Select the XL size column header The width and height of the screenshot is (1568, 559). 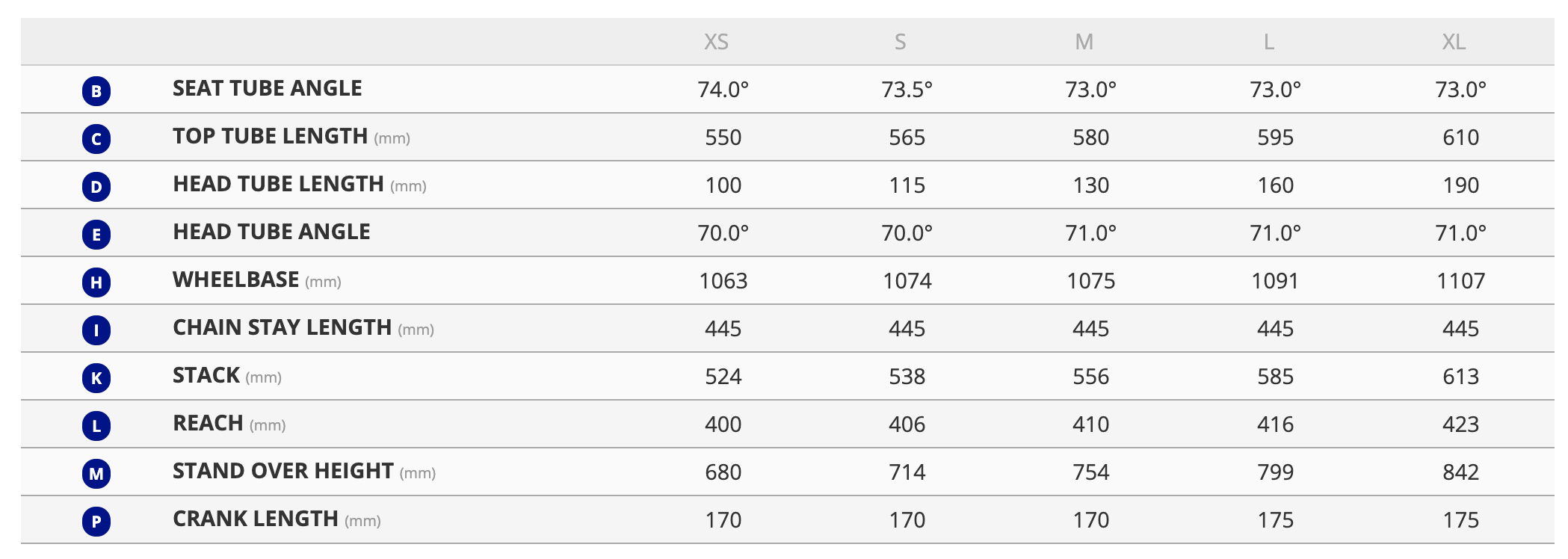pyautogui.click(x=1454, y=42)
